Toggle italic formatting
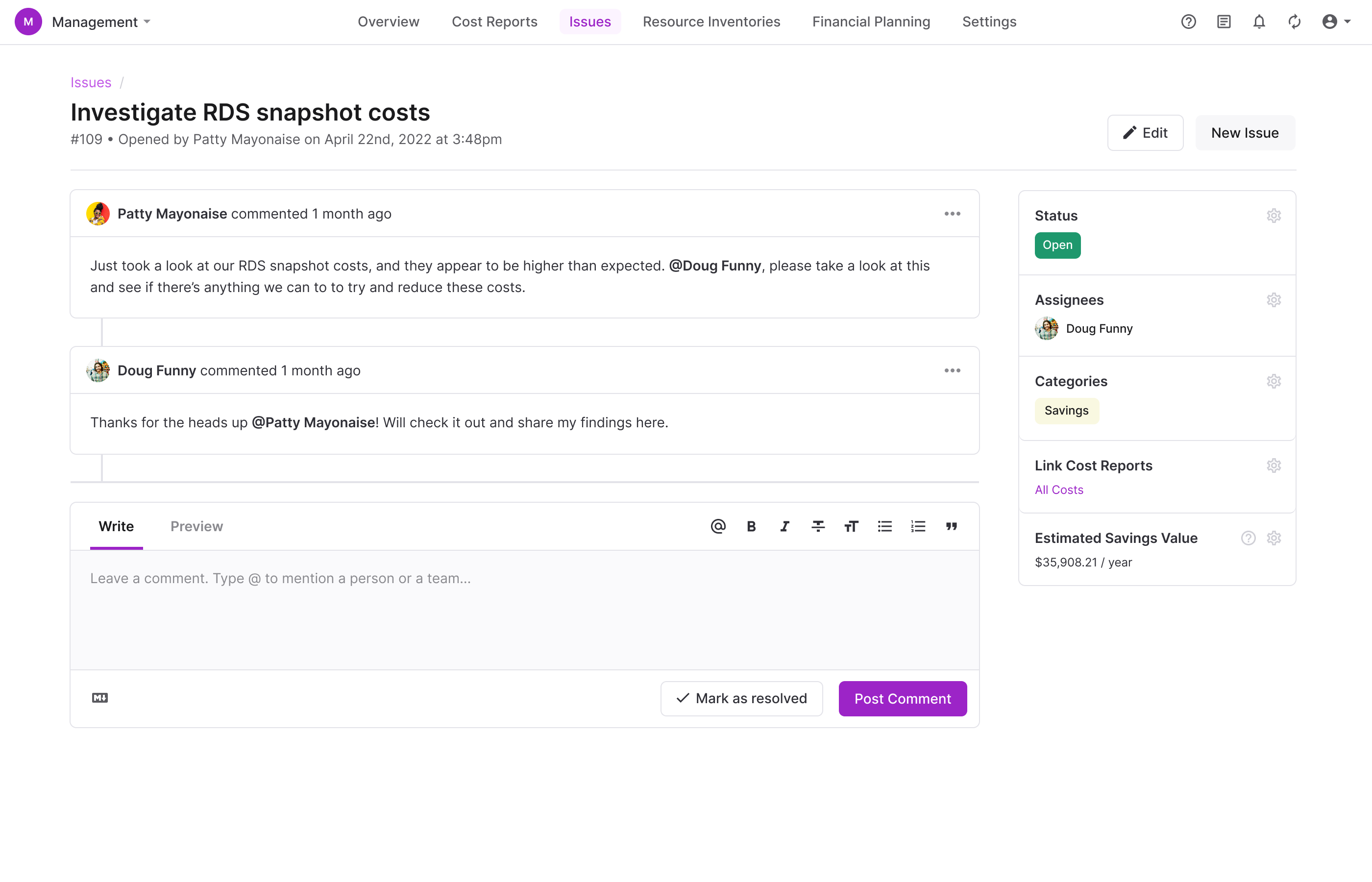 (784, 526)
